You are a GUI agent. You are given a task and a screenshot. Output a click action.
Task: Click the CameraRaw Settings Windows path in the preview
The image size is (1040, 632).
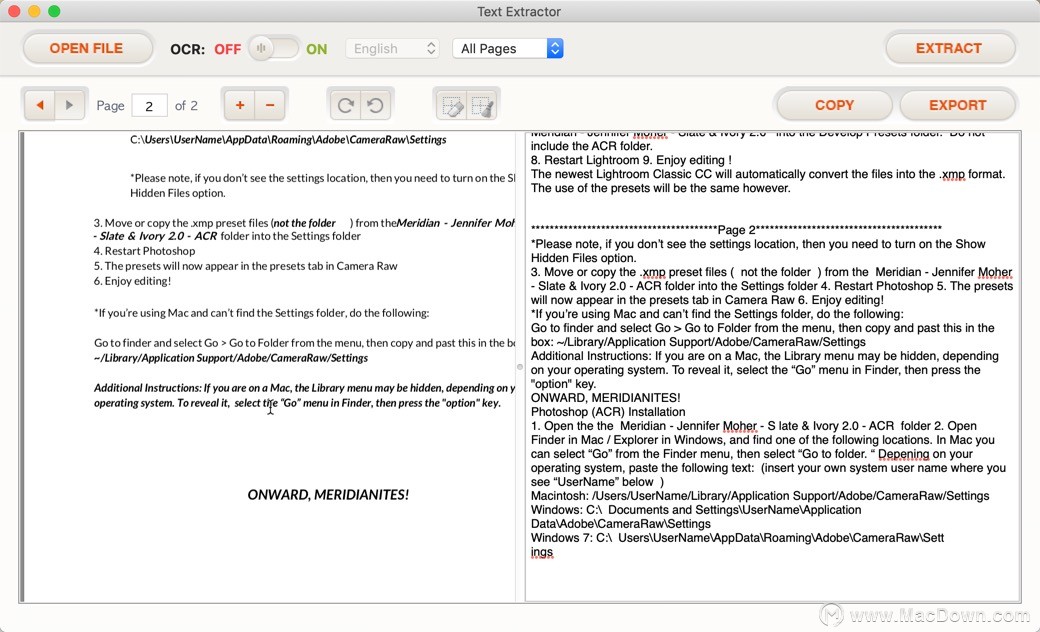289,139
